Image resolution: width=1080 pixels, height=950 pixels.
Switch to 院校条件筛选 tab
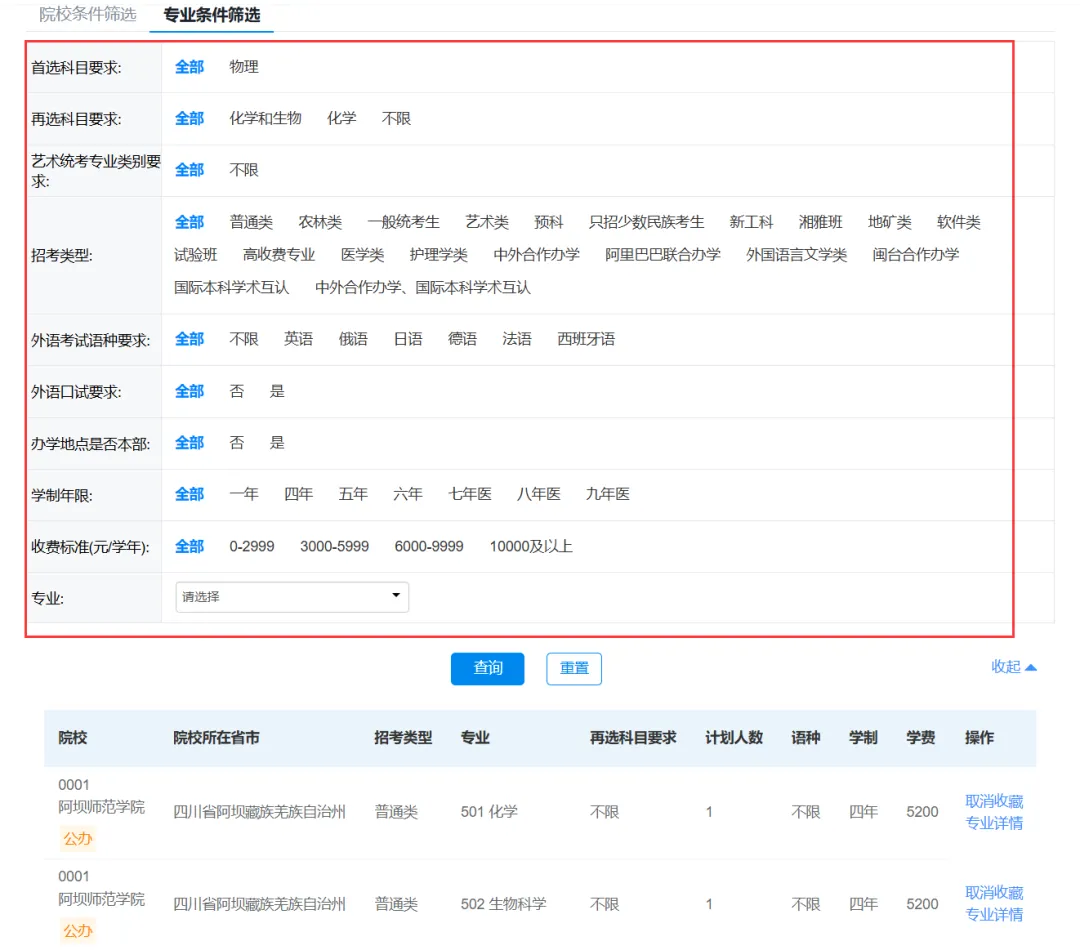coord(87,14)
